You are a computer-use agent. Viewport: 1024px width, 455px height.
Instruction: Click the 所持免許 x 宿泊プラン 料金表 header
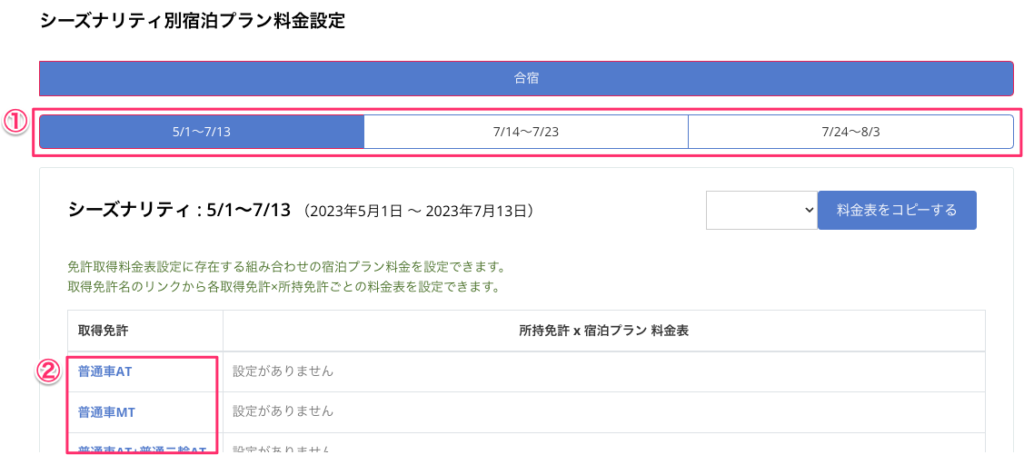(604, 331)
